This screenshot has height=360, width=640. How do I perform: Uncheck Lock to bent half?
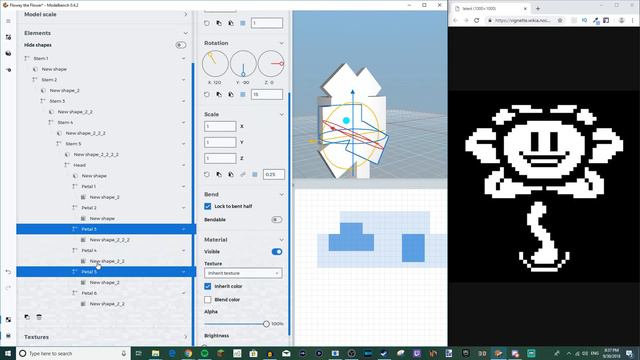(x=207, y=206)
